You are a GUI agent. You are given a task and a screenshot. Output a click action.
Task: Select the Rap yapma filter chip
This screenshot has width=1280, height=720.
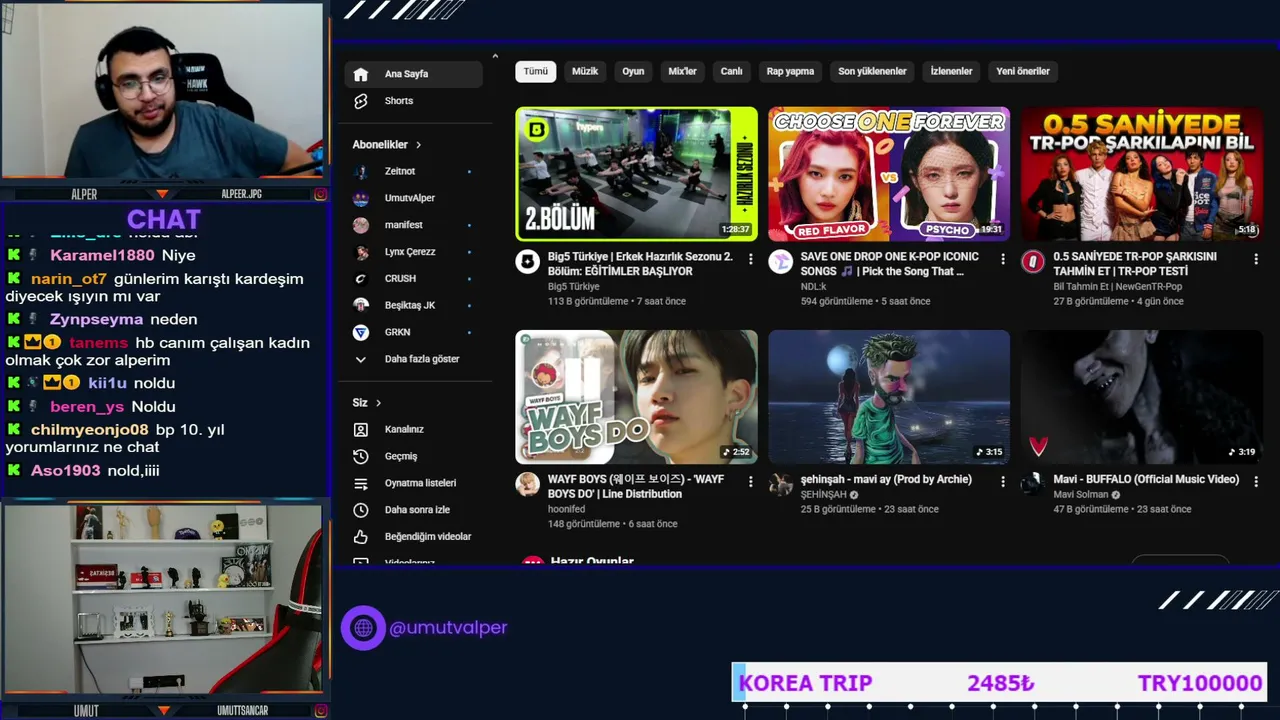coord(790,71)
